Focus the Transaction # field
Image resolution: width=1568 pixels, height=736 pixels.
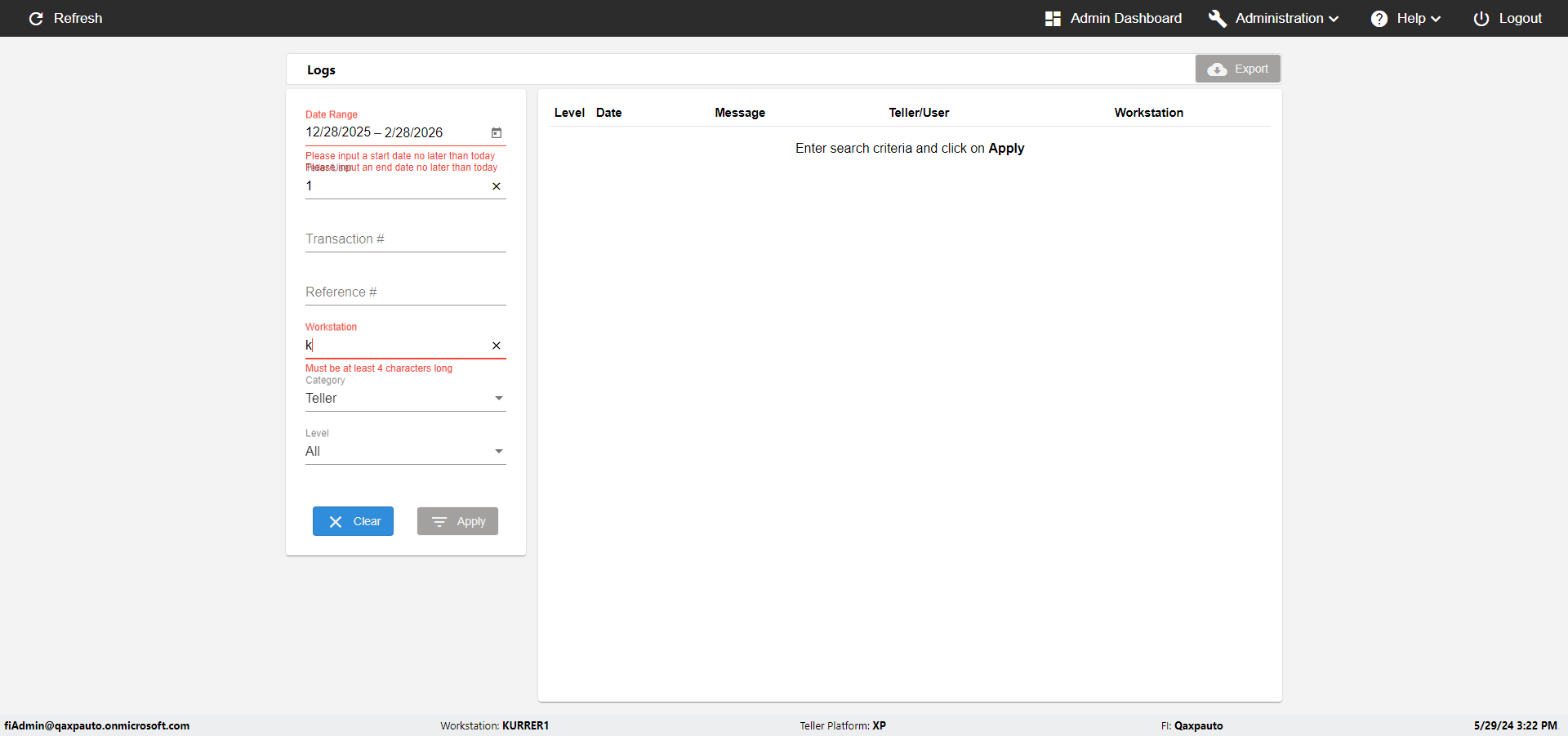[406, 239]
